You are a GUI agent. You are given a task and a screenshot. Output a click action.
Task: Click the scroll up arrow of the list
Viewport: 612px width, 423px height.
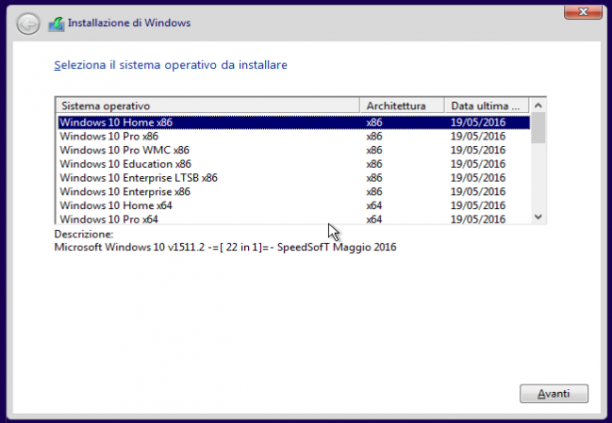coord(538,105)
